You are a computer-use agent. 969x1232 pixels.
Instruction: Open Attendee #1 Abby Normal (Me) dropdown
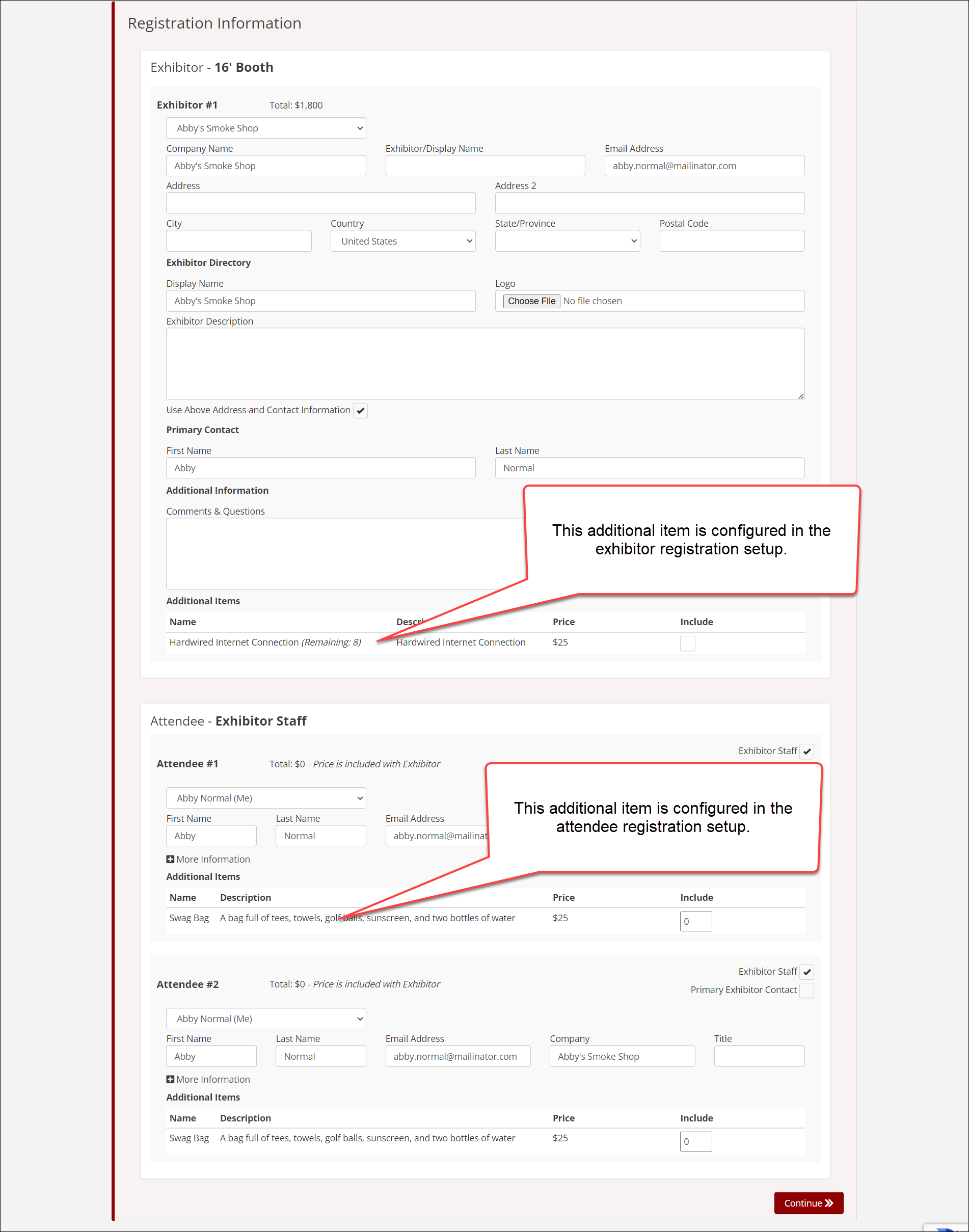[x=265, y=797]
